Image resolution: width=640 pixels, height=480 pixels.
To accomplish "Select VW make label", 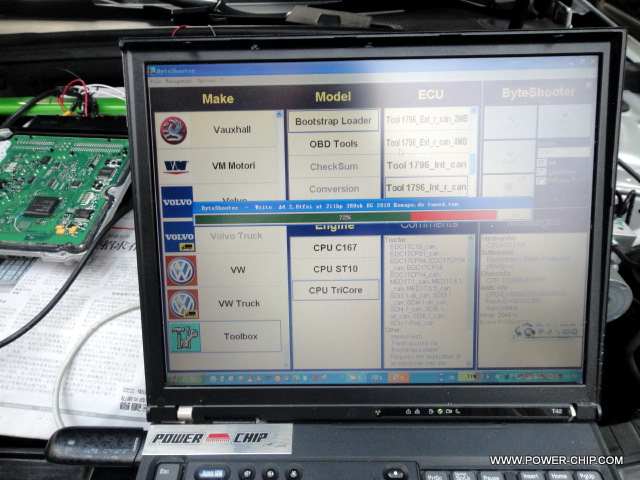I will pos(238,270).
